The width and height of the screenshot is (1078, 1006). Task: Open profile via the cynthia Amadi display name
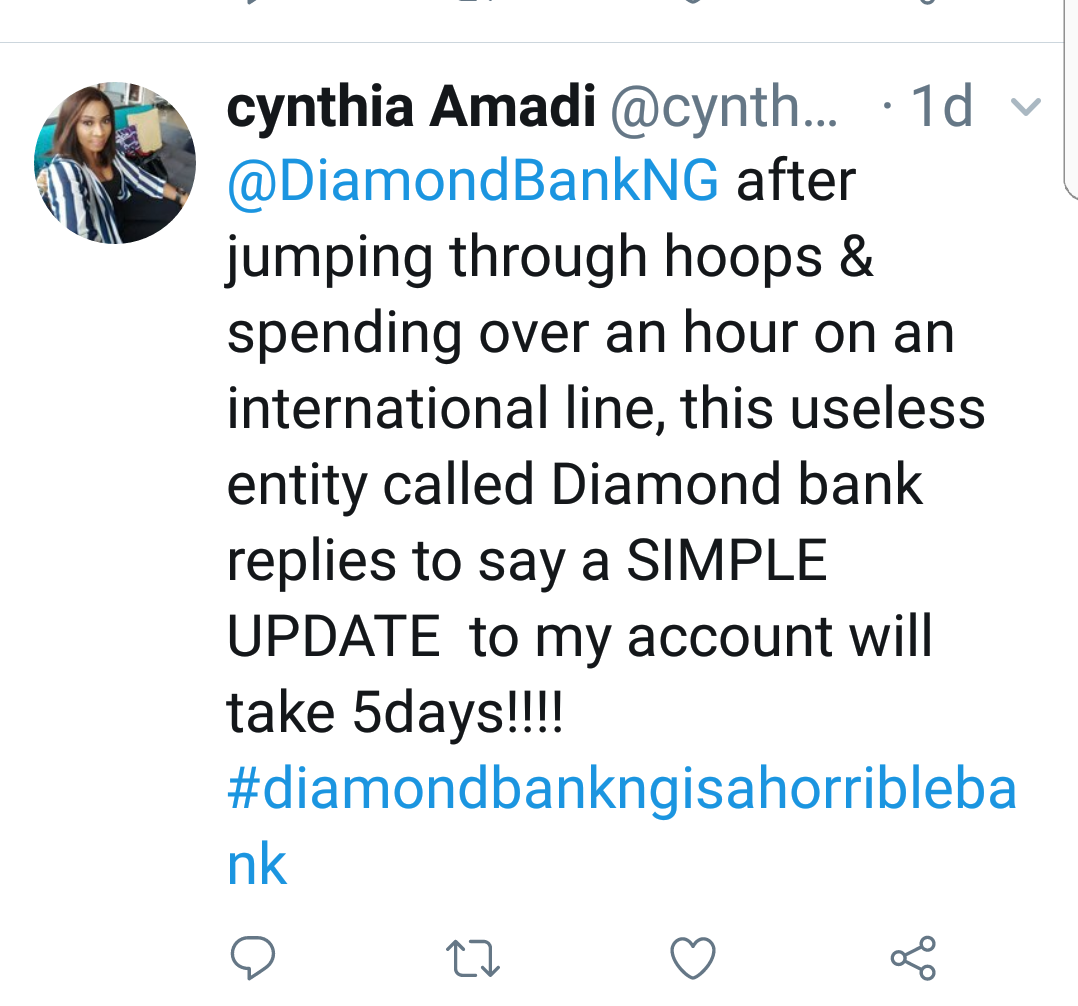click(x=410, y=107)
